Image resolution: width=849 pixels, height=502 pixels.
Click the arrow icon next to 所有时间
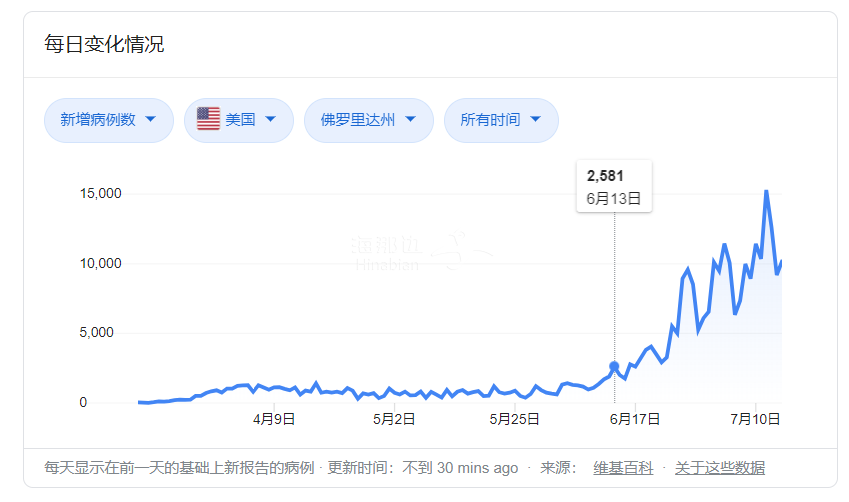536,120
